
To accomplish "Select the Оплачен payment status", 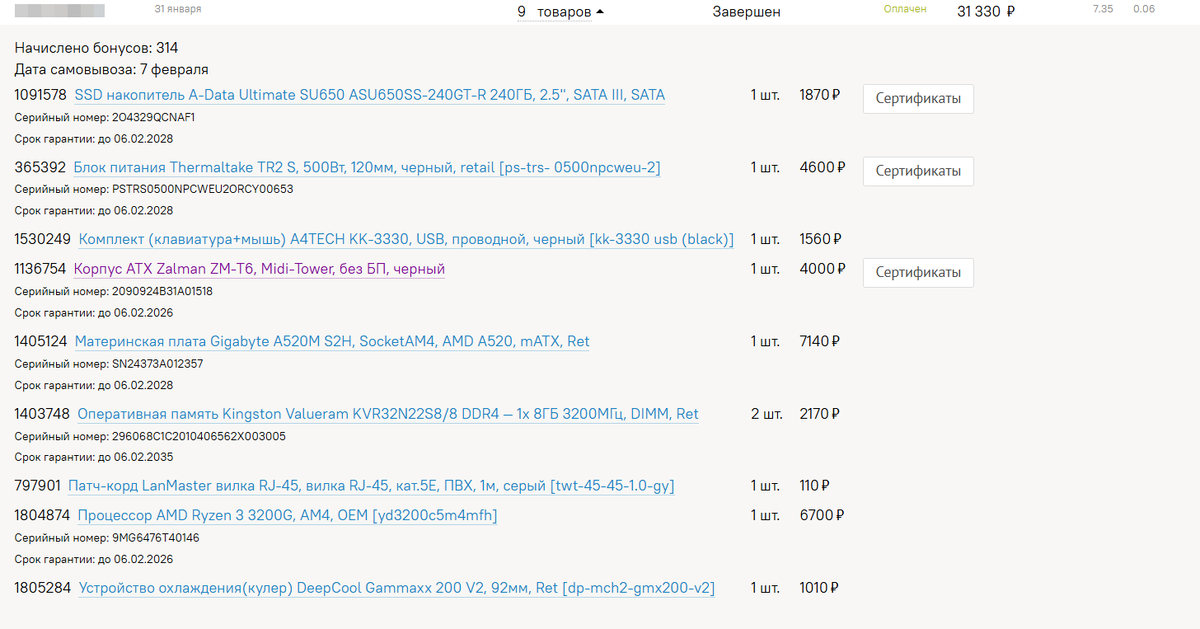I will (905, 9).
